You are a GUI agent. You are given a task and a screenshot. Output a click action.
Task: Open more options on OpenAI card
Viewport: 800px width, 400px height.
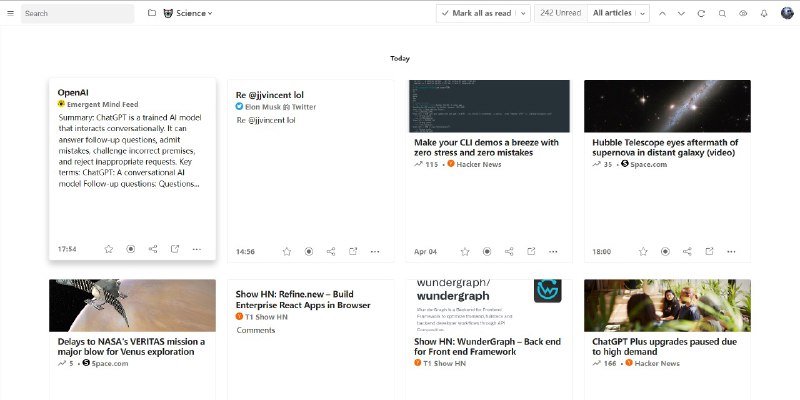point(196,249)
